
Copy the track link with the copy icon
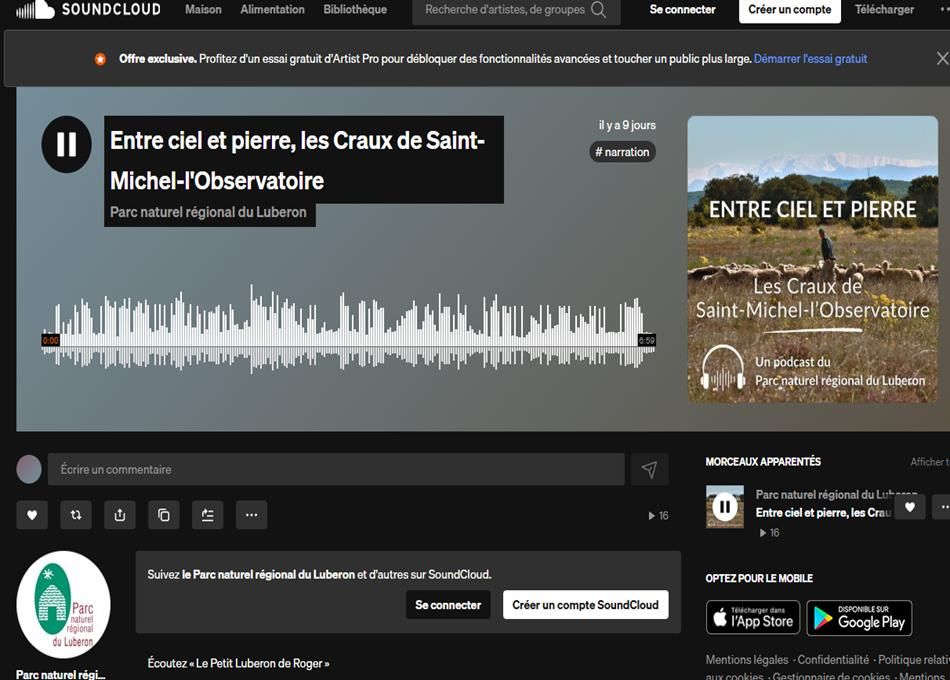[x=164, y=515]
